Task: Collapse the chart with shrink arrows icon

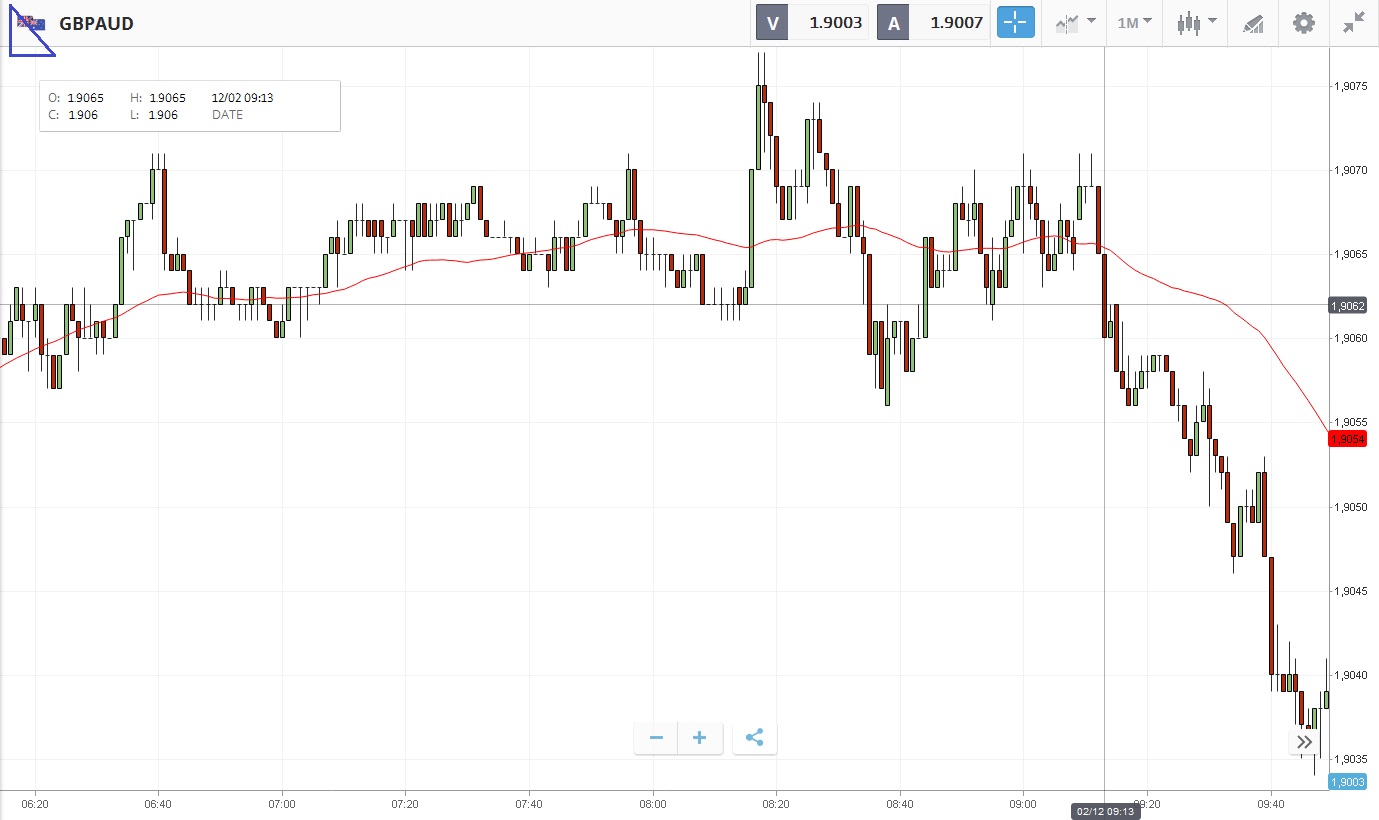Action: 1354,22
